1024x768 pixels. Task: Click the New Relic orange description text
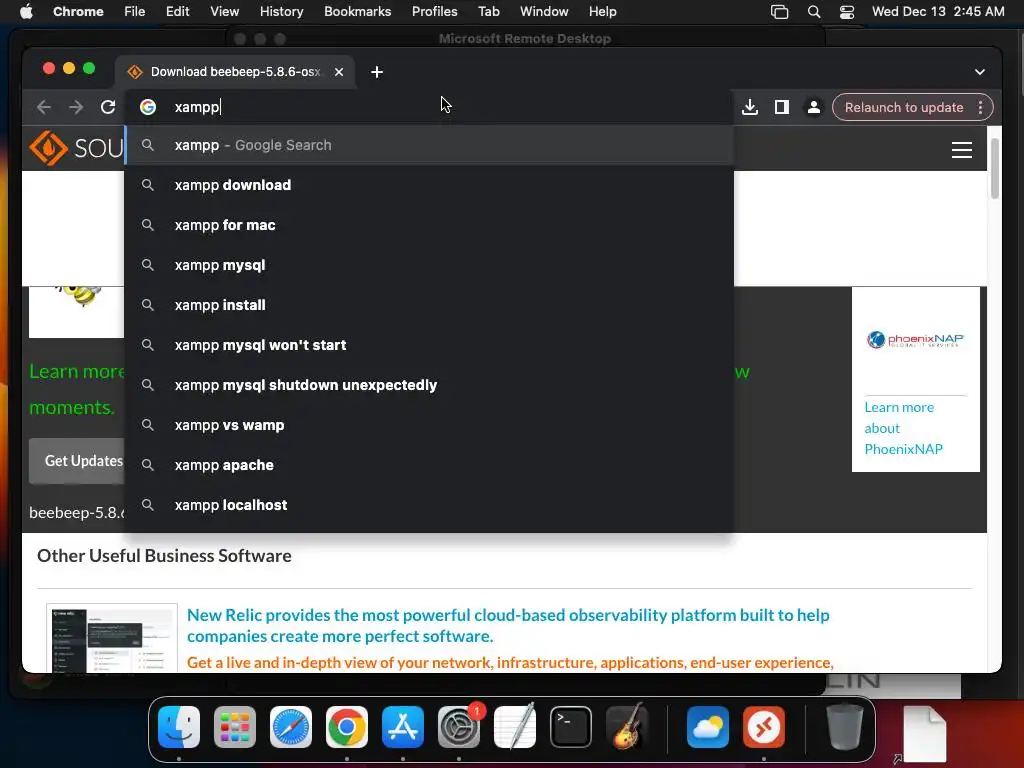point(510,662)
